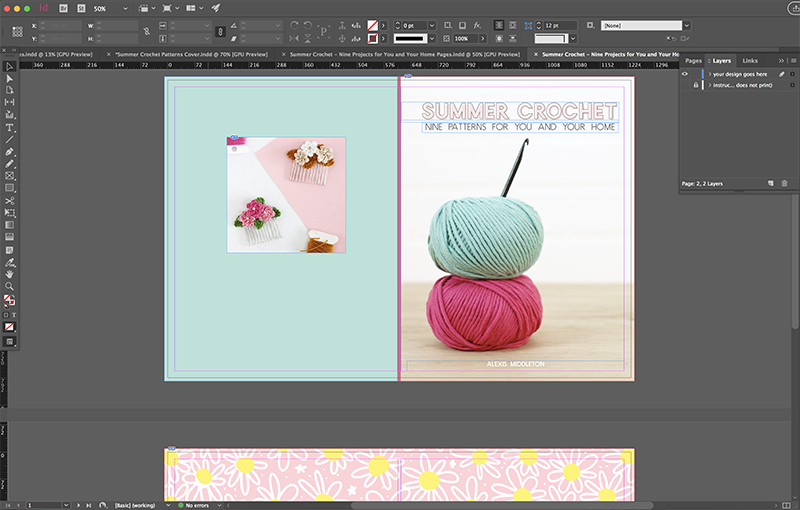Go to next page arrow in status bar
Screen dimensions: 800x510
[78, 505]
